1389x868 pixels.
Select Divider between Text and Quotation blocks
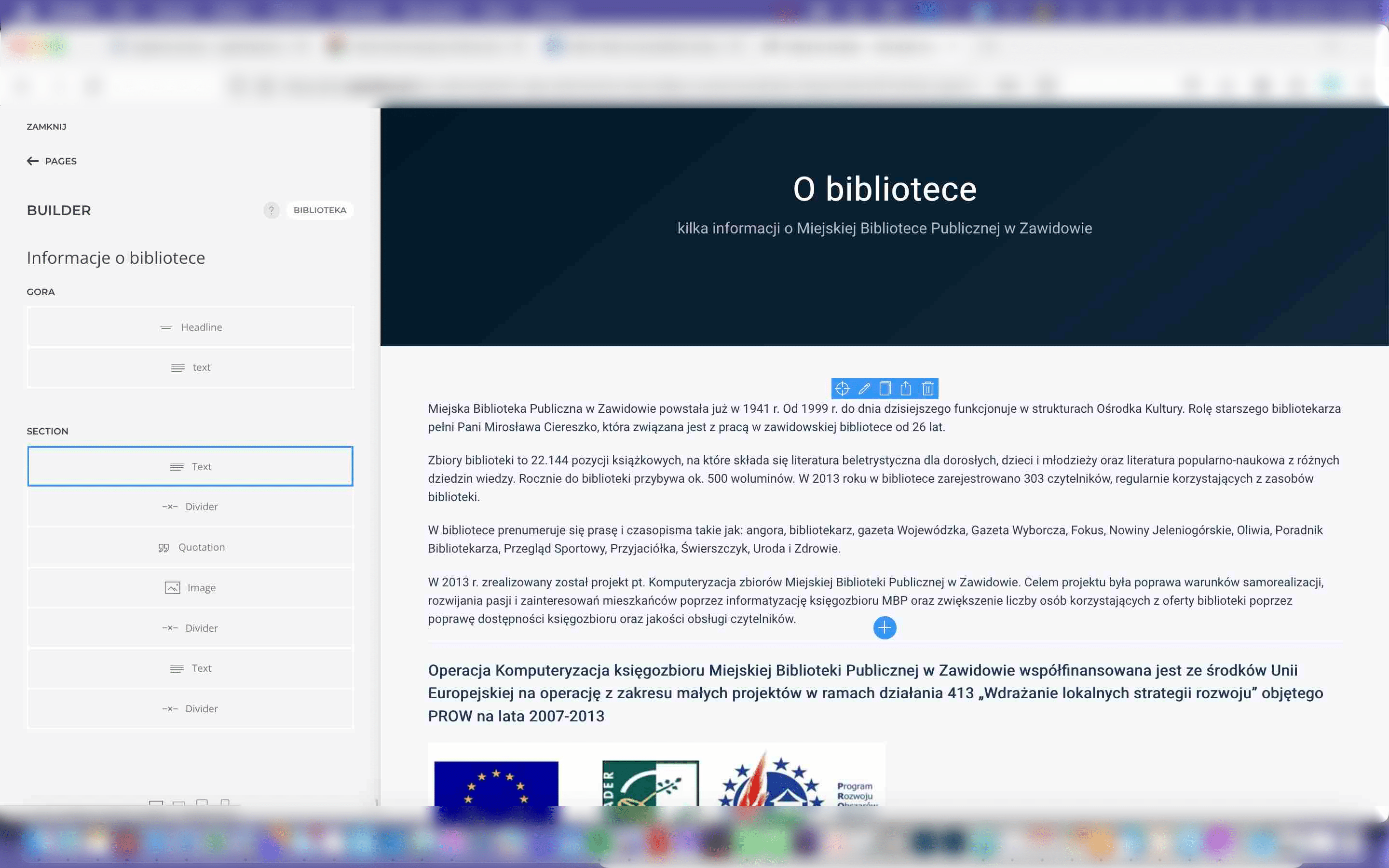pos(190,506)
